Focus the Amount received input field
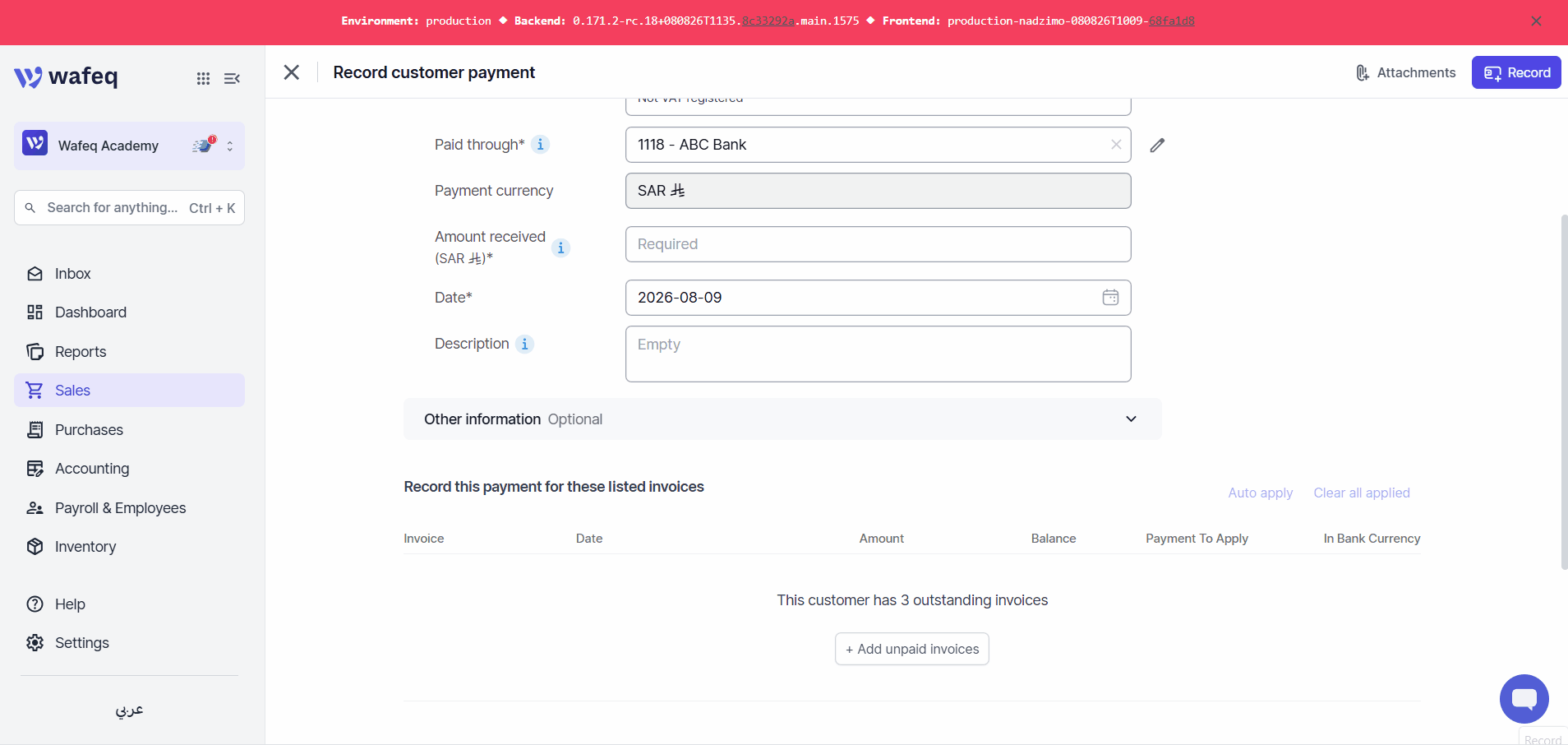Screen dimensions: 1568x745 [878, 244]
